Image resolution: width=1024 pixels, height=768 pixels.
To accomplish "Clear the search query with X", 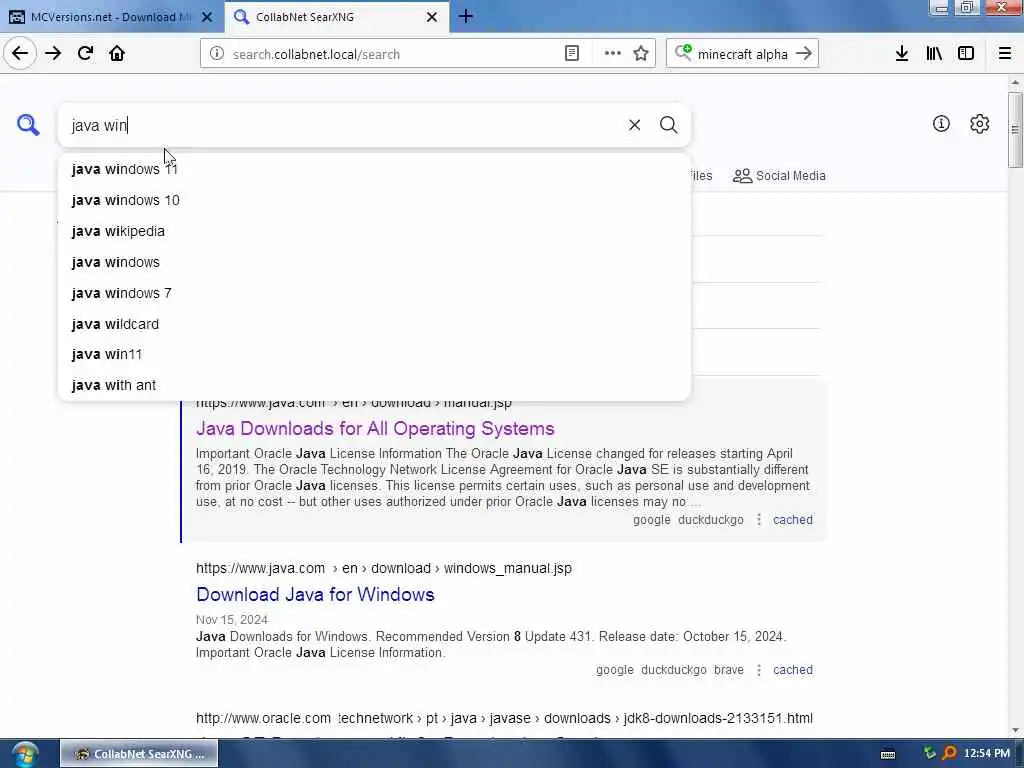I will (x=634, y=125).
